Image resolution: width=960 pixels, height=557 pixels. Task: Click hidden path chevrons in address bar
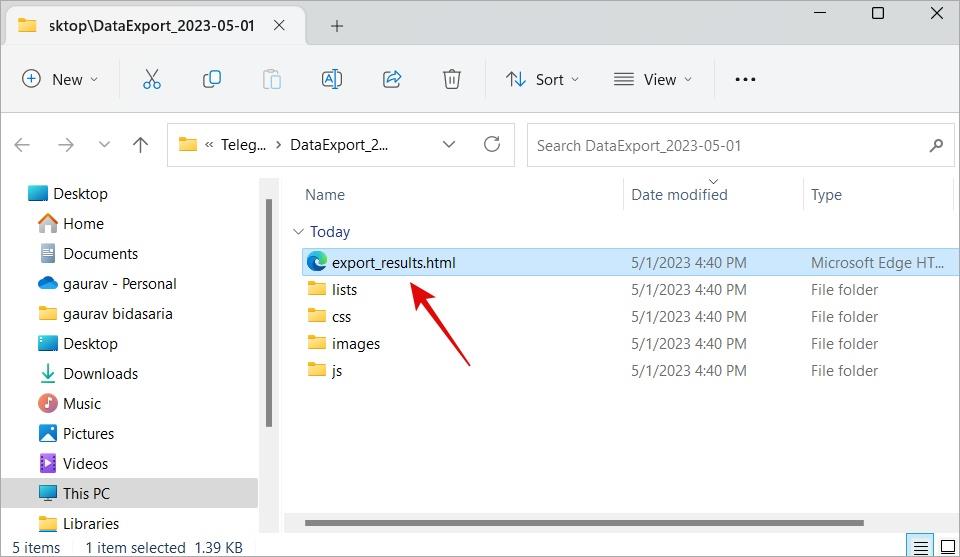[209, 145]
